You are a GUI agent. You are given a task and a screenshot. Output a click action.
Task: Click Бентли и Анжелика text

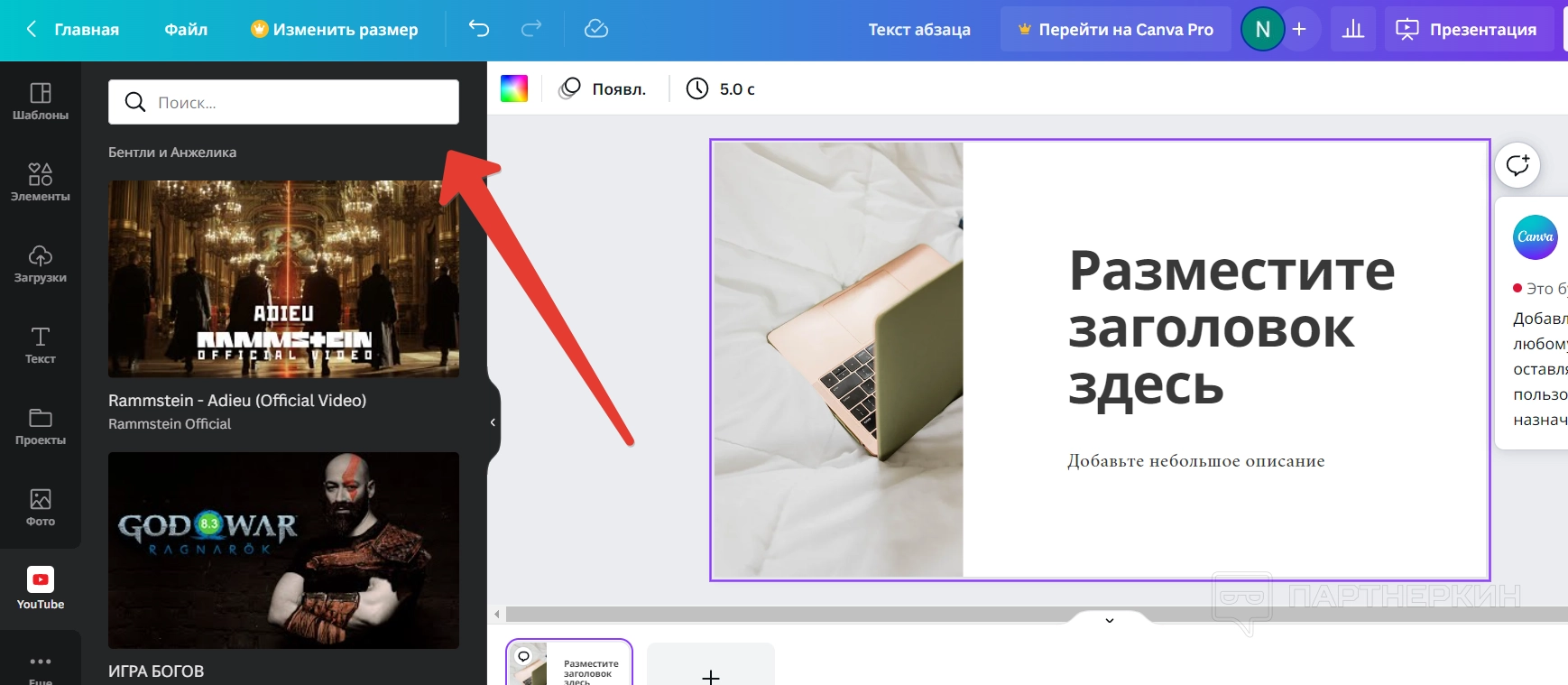pos(172,153)
